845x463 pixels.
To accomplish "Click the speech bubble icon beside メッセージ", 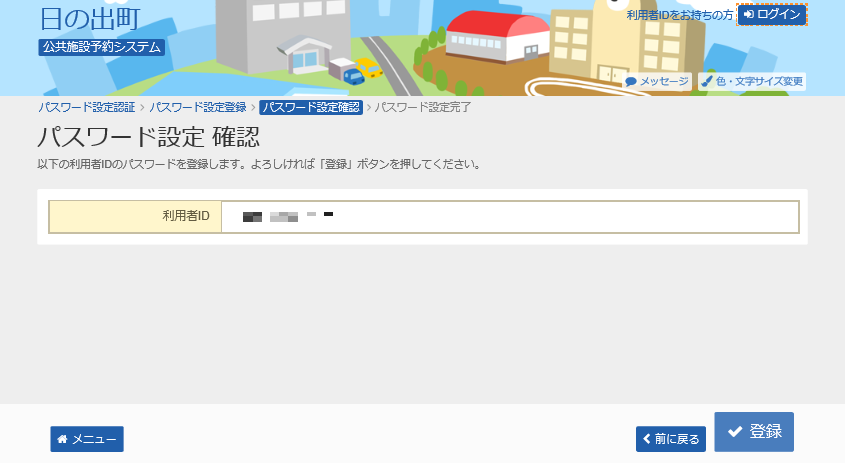I will (x=631, y=82).
